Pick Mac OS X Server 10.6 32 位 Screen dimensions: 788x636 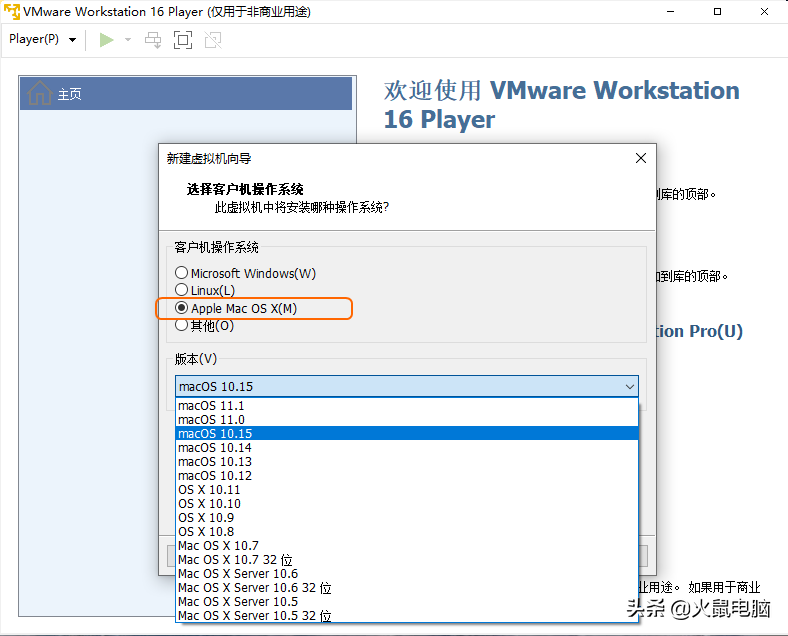(x=407, y=588)
